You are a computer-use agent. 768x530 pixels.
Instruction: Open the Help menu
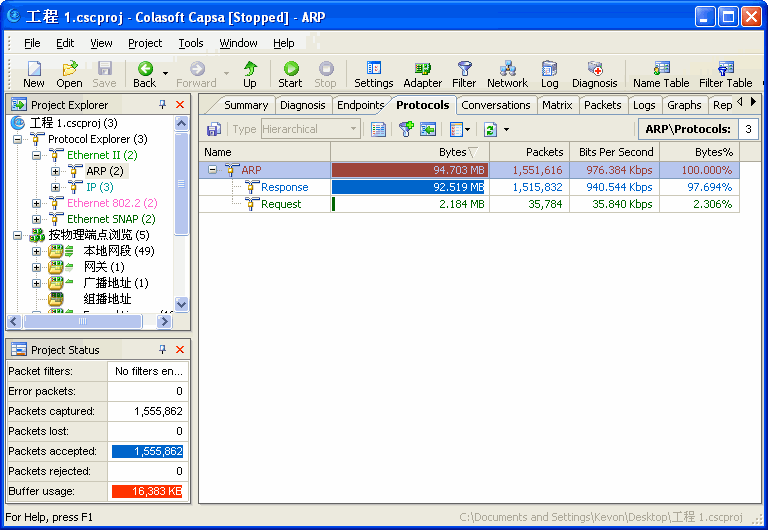click(284, 43)
